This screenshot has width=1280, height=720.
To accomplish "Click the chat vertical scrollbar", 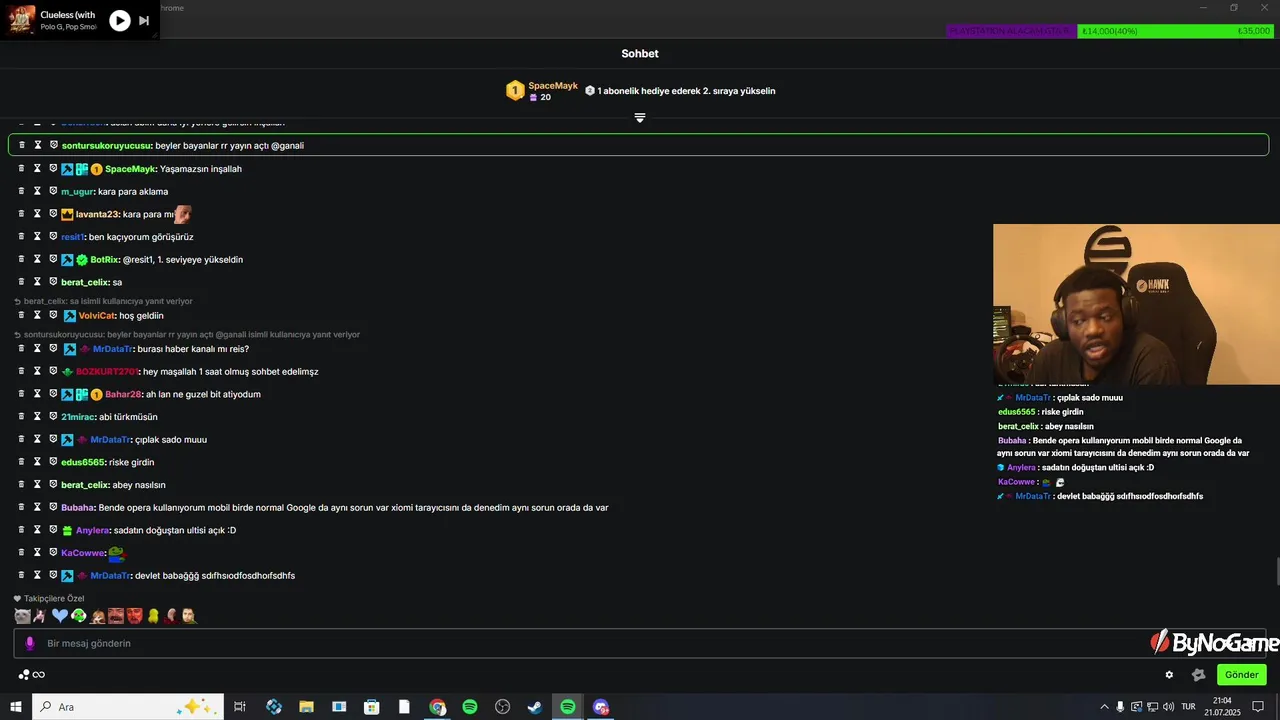I will [1277, 572].
